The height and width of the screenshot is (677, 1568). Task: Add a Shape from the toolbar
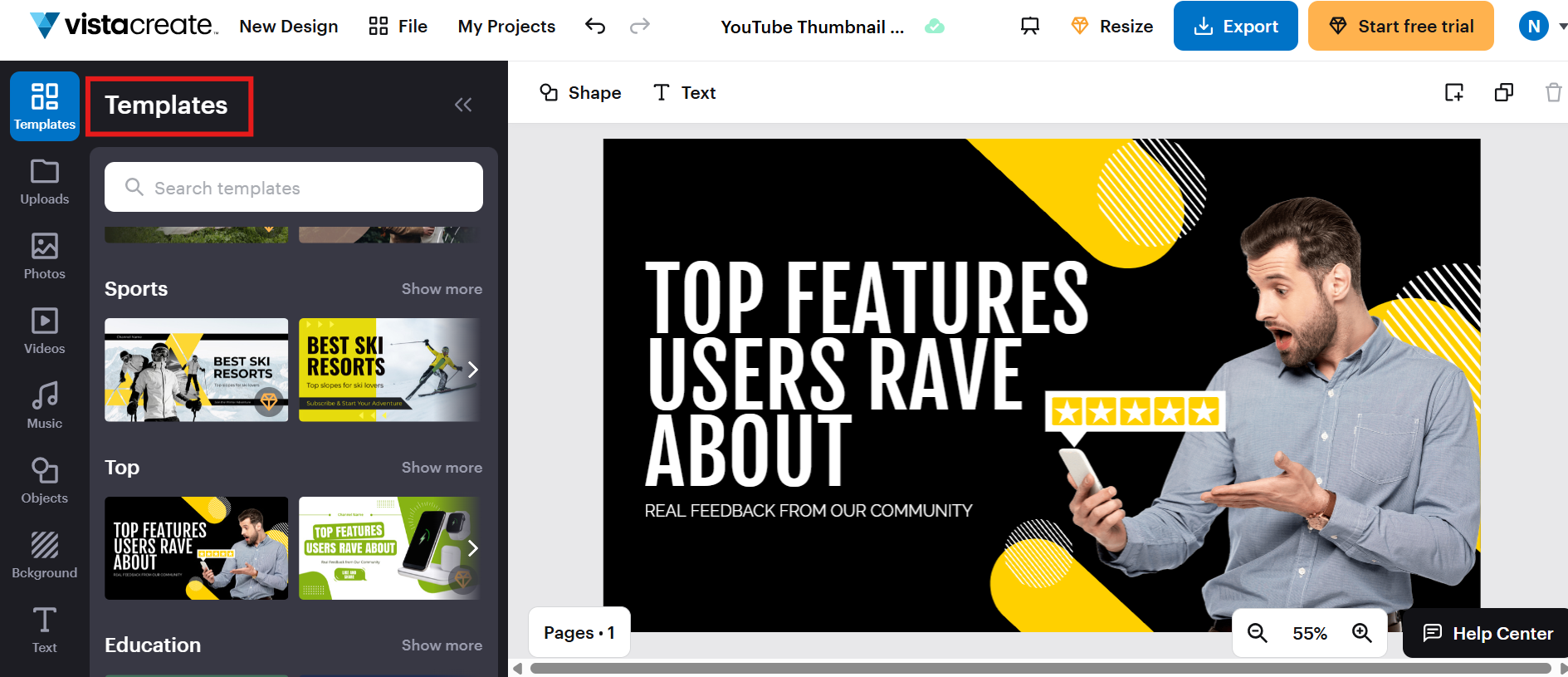point(580,93)
